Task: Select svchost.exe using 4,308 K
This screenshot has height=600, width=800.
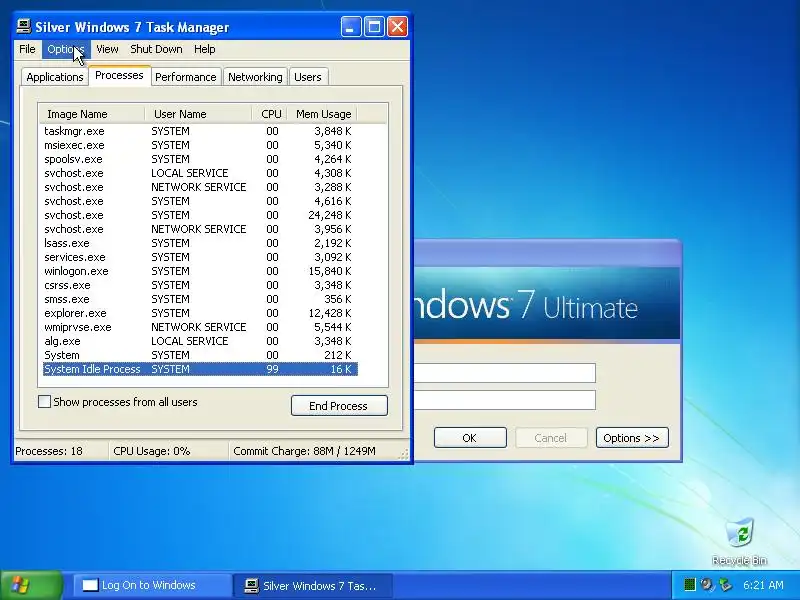Action: tap(200, 173)
